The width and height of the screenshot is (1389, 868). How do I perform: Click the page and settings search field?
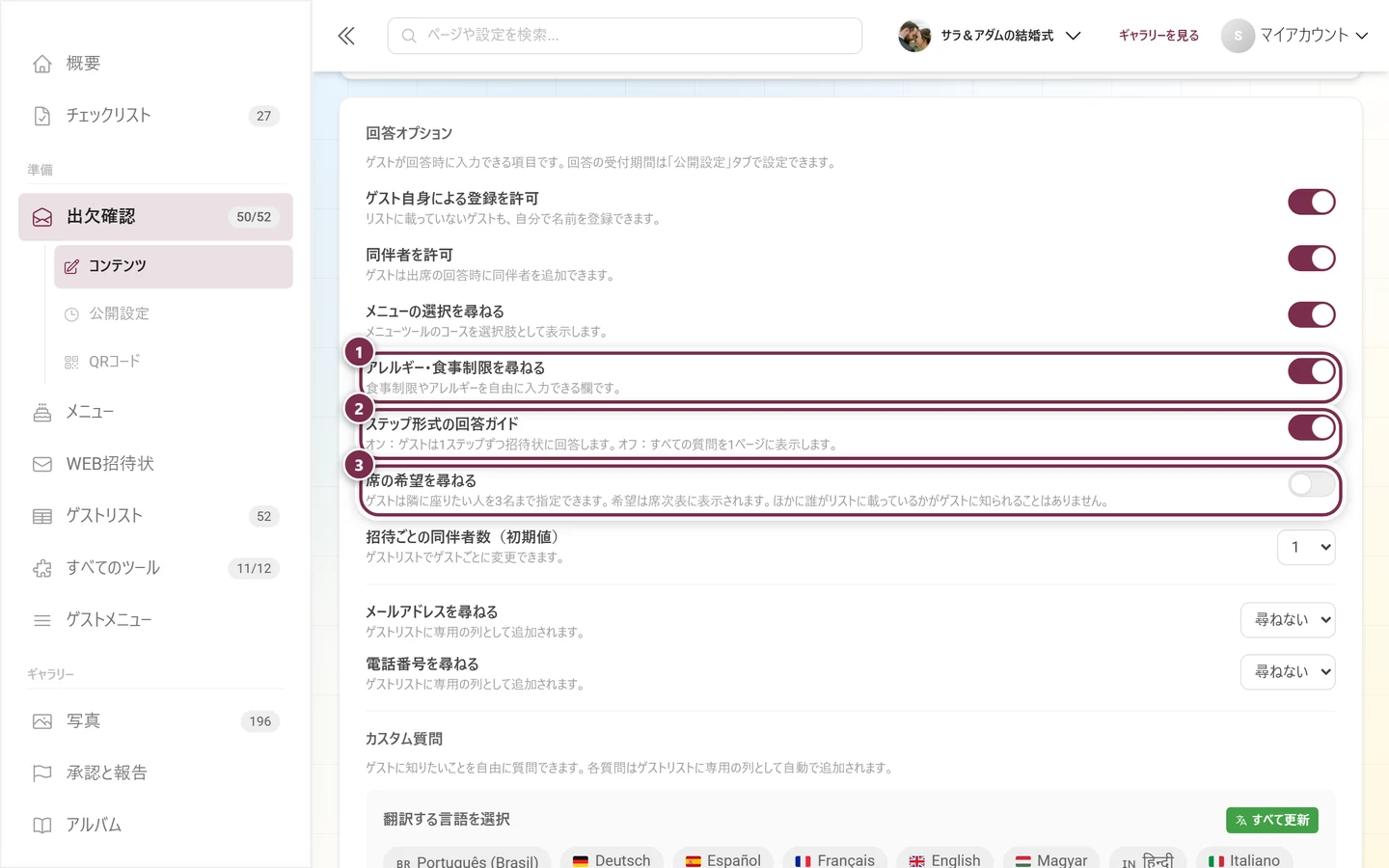coord(625,36)
